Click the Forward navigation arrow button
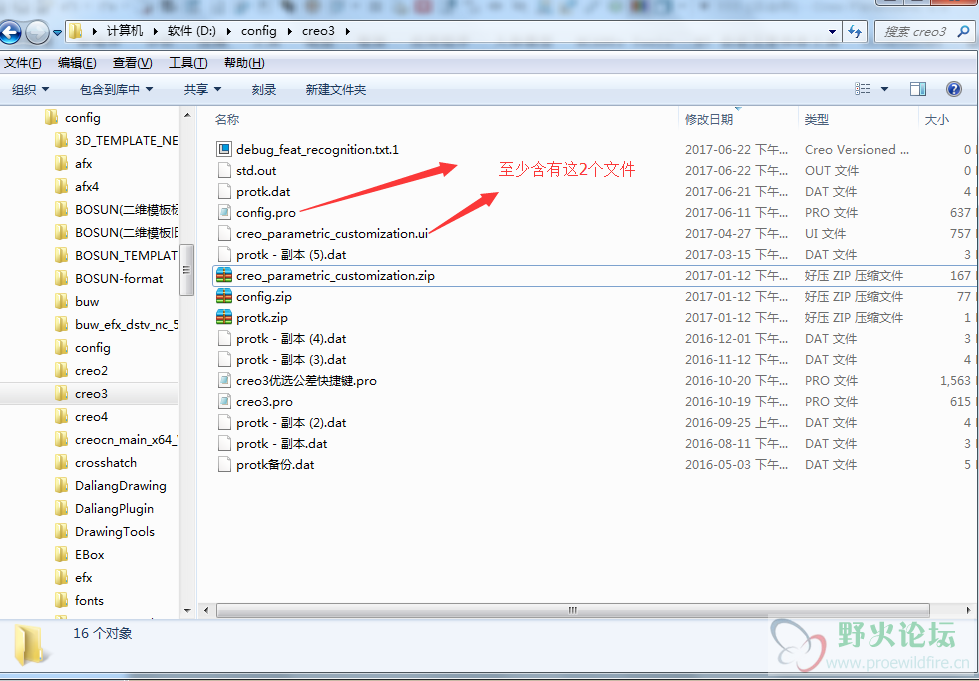This screenshot has height=681, width=979. [37, 32]
